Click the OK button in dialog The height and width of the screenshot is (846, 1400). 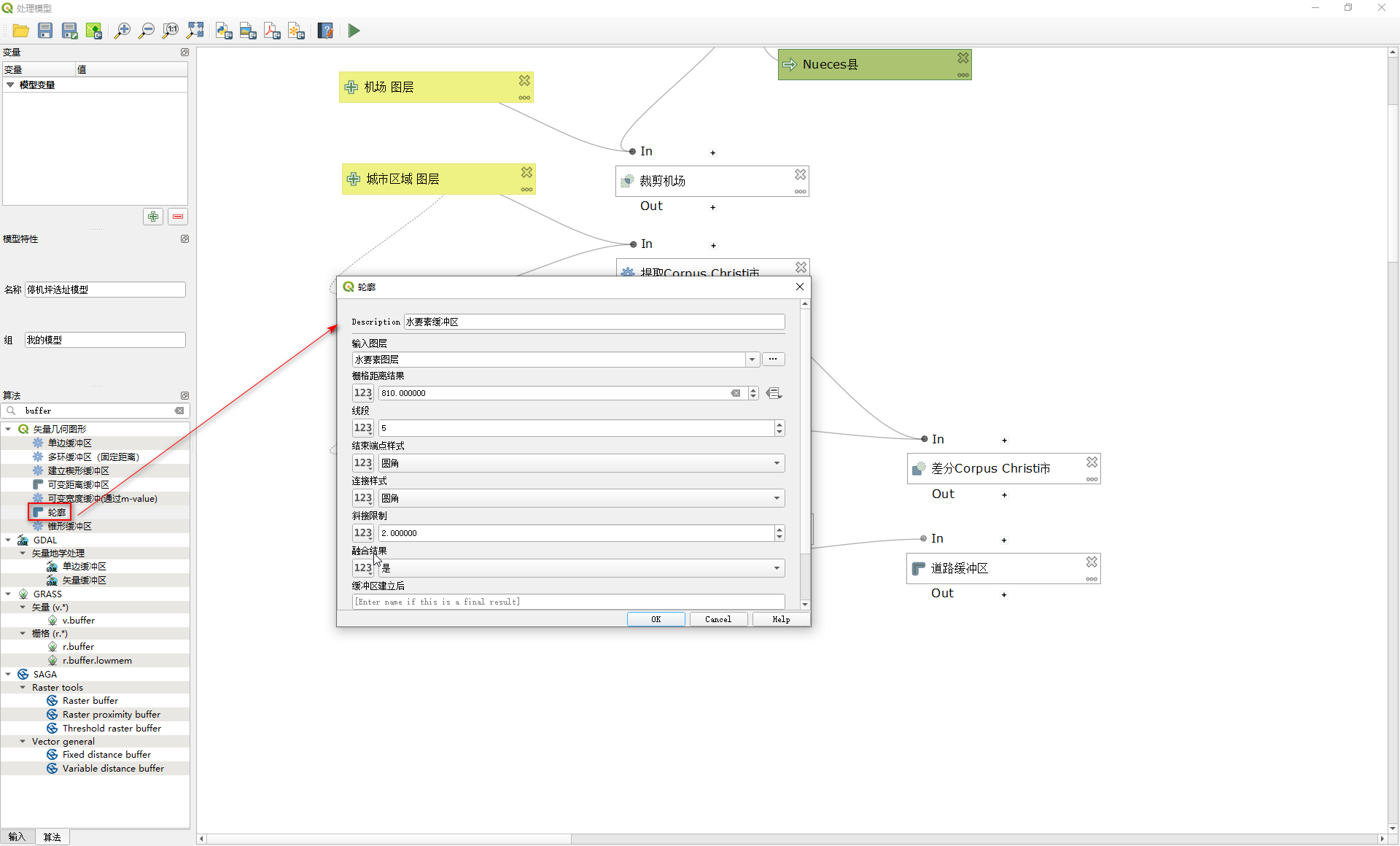656,619
